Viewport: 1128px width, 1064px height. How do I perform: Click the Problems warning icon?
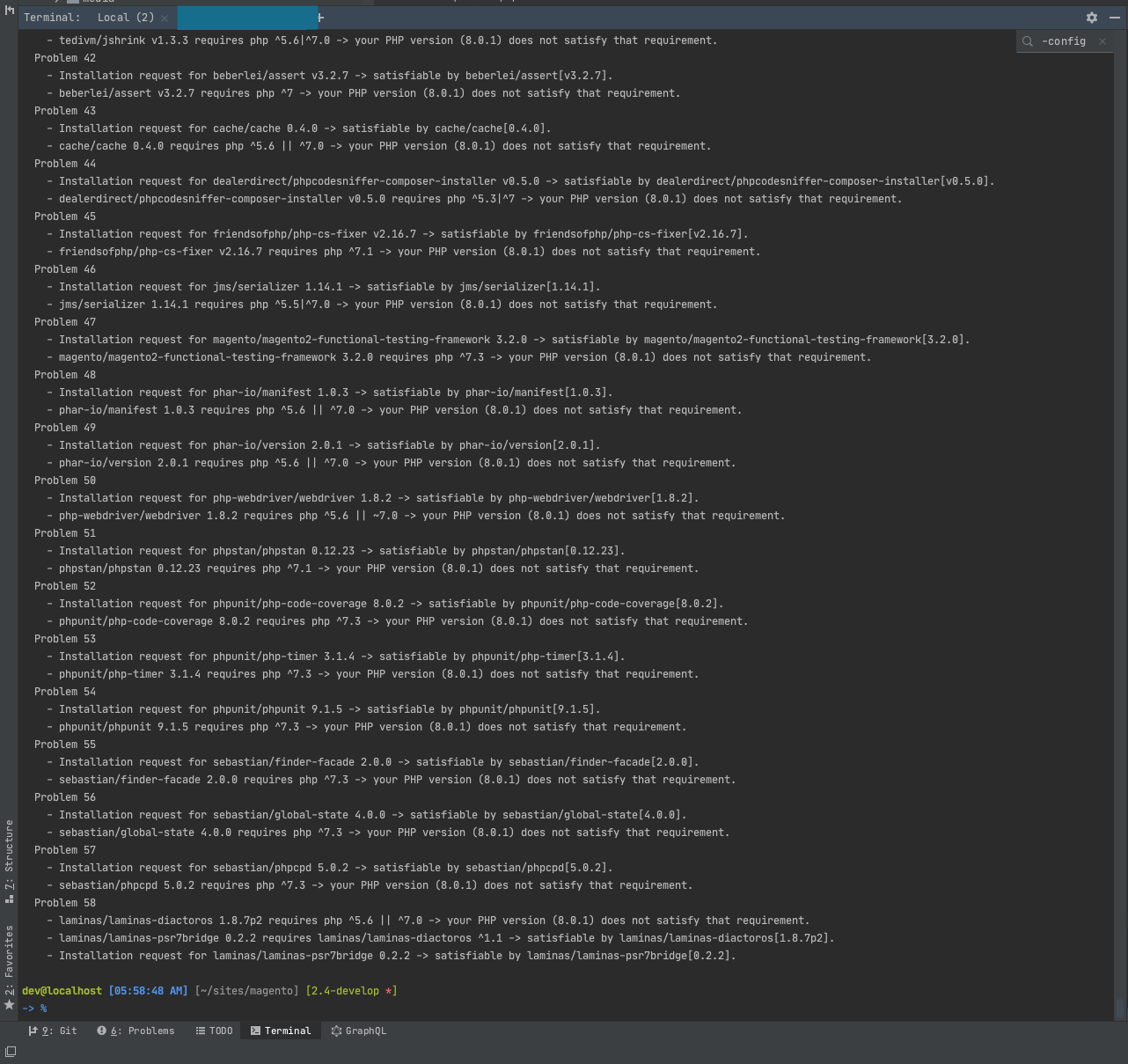(x=102, y=1031)
